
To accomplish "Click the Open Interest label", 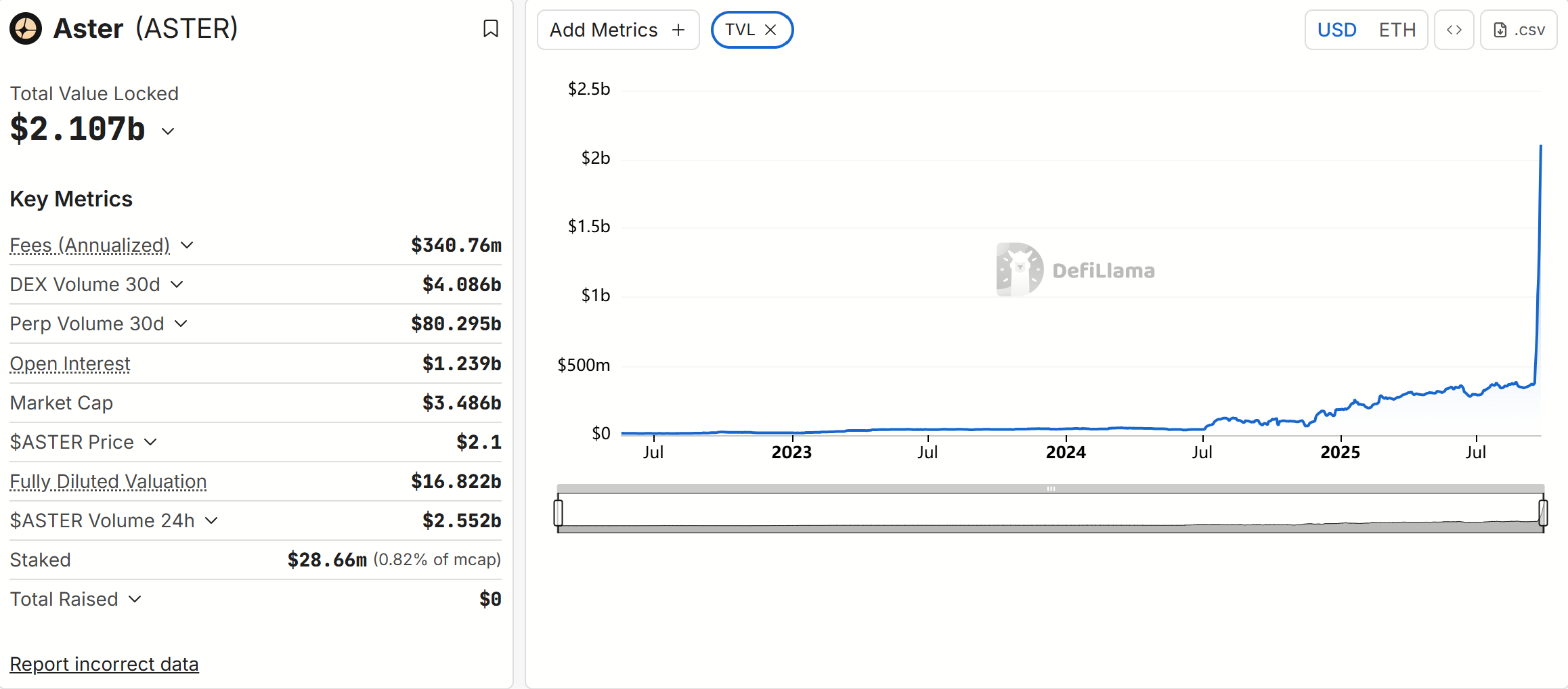I will (70, 363).
